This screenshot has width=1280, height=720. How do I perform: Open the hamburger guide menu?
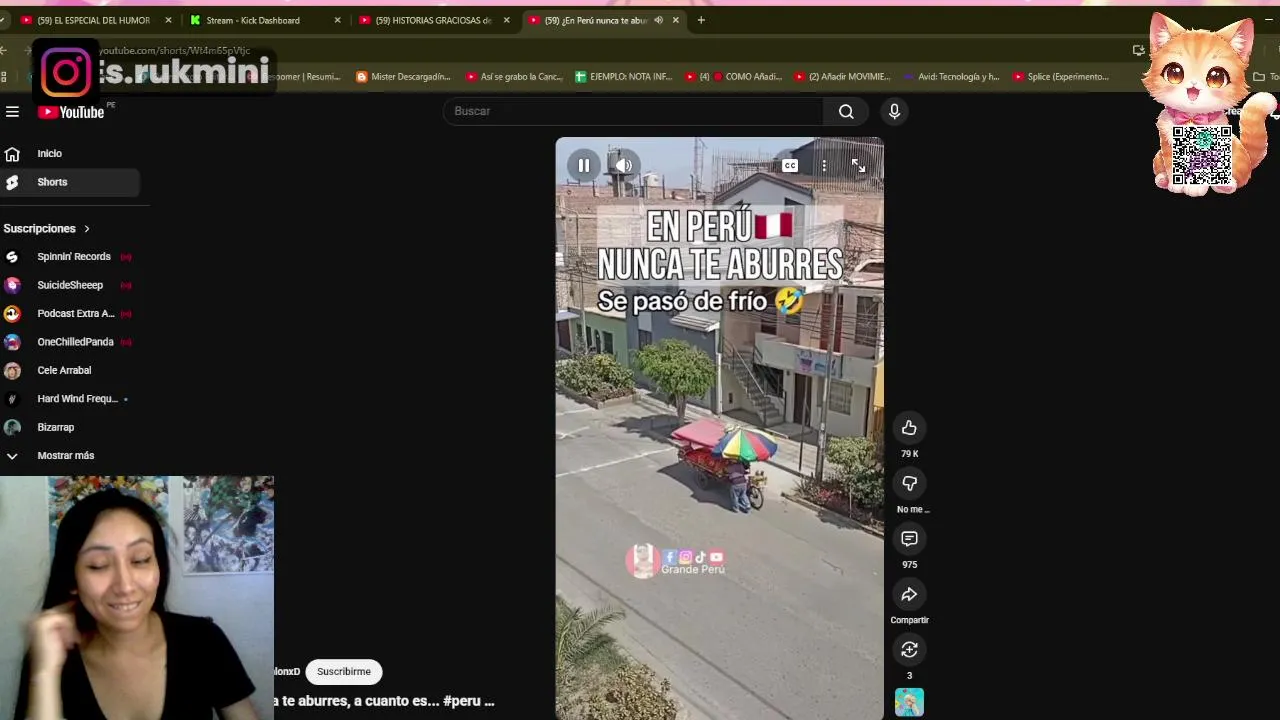12,112
